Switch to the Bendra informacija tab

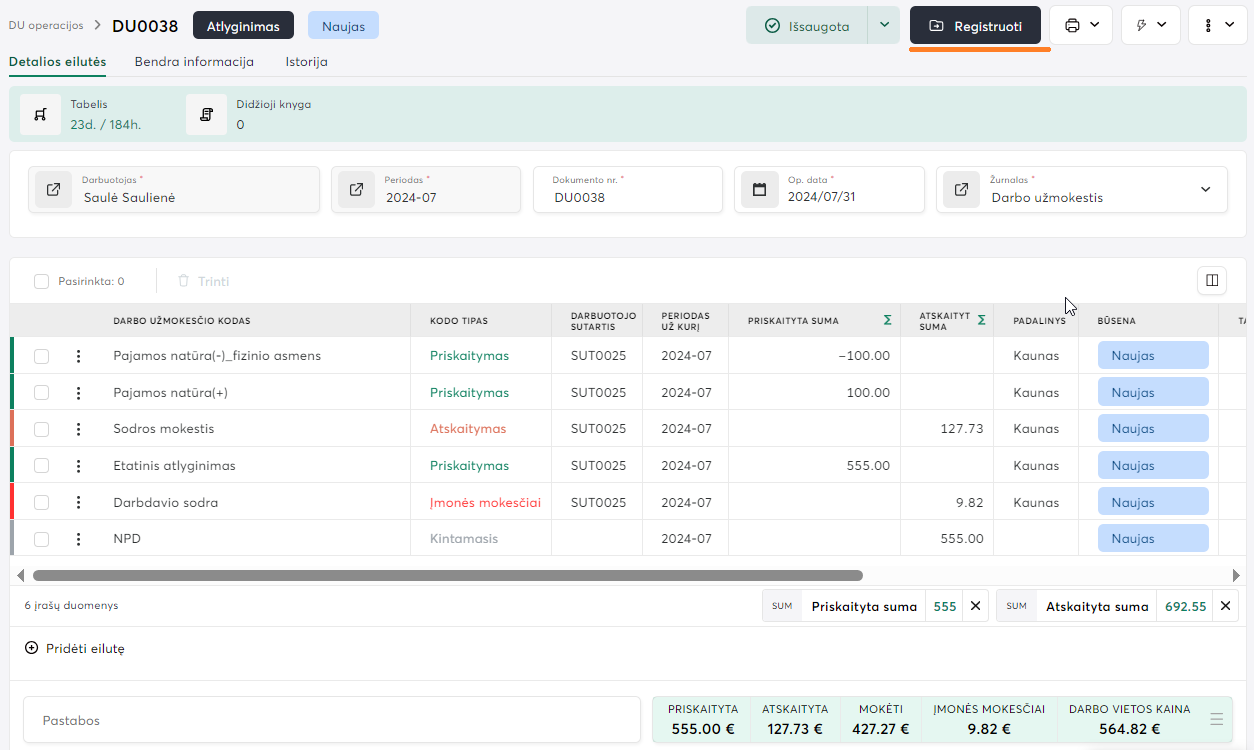(194, 62)
